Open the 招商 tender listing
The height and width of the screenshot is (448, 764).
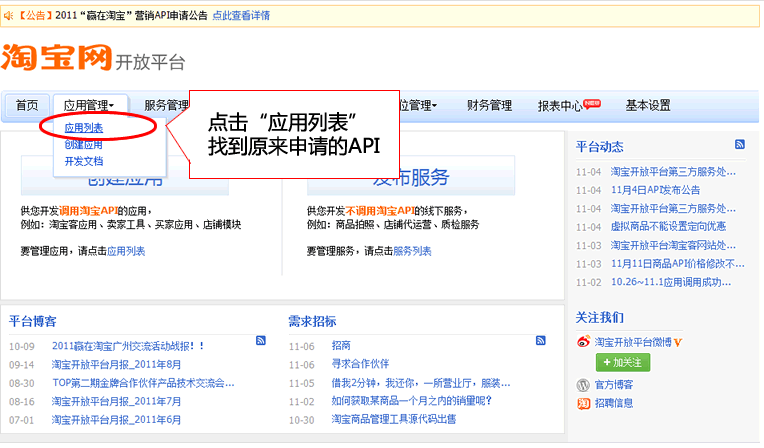(x=341, y=346)
